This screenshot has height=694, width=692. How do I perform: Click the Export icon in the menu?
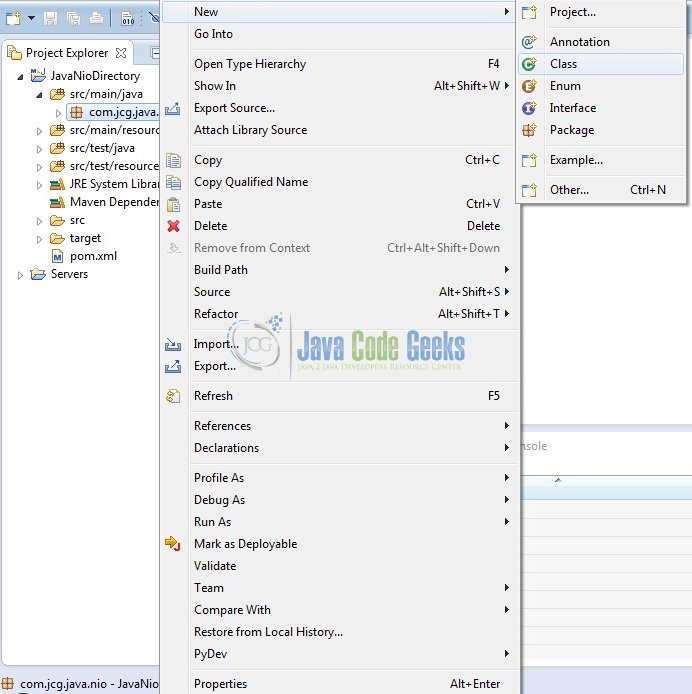click(173, 366)
